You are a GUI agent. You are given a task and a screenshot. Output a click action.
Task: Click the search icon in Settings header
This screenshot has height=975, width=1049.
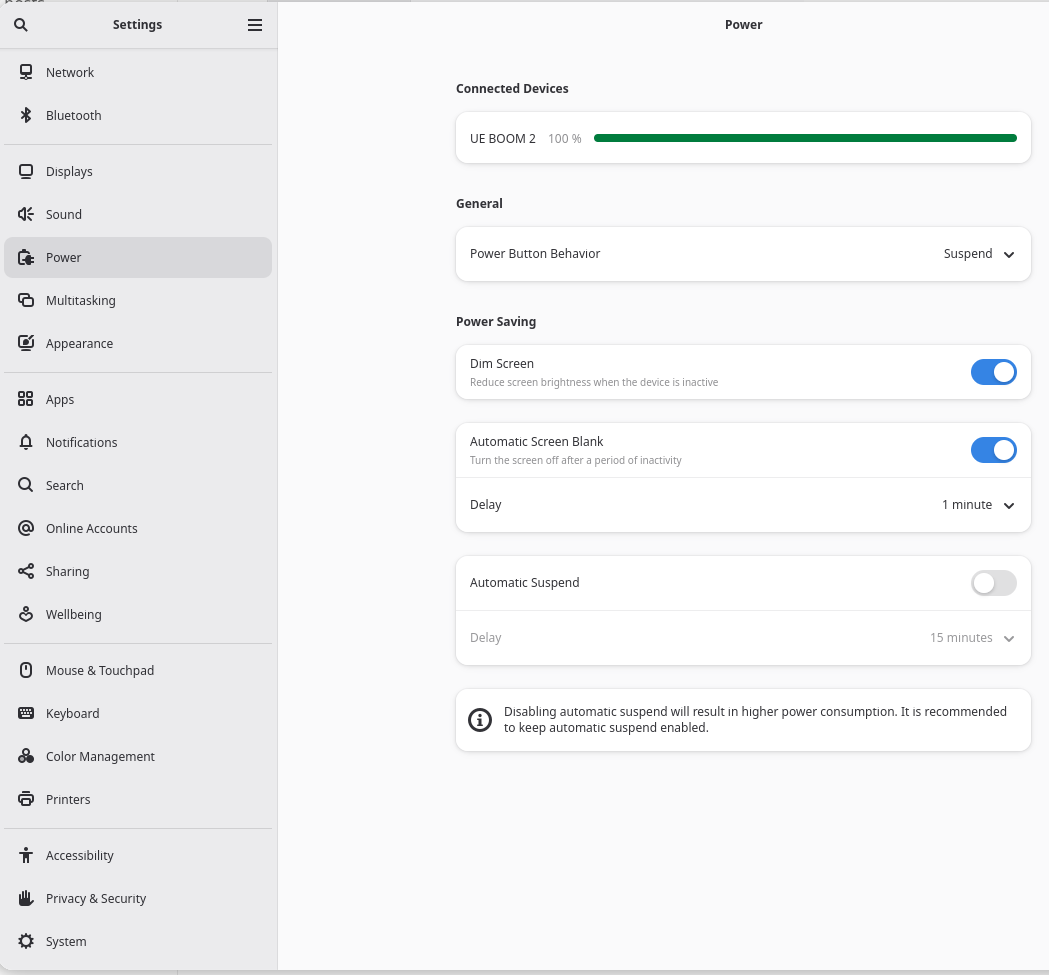tap(21, 25)
